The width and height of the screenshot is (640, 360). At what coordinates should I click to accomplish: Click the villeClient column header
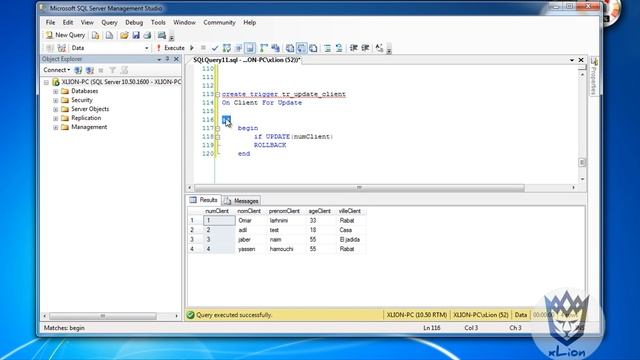click(350, 211)
